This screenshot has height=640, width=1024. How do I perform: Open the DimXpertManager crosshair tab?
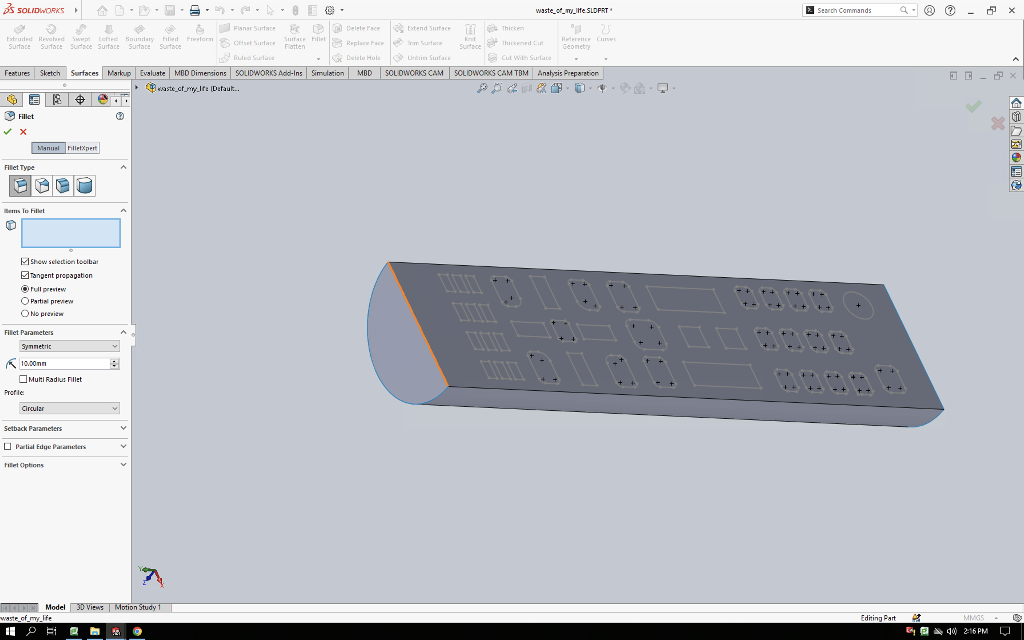tap(80, 99)
